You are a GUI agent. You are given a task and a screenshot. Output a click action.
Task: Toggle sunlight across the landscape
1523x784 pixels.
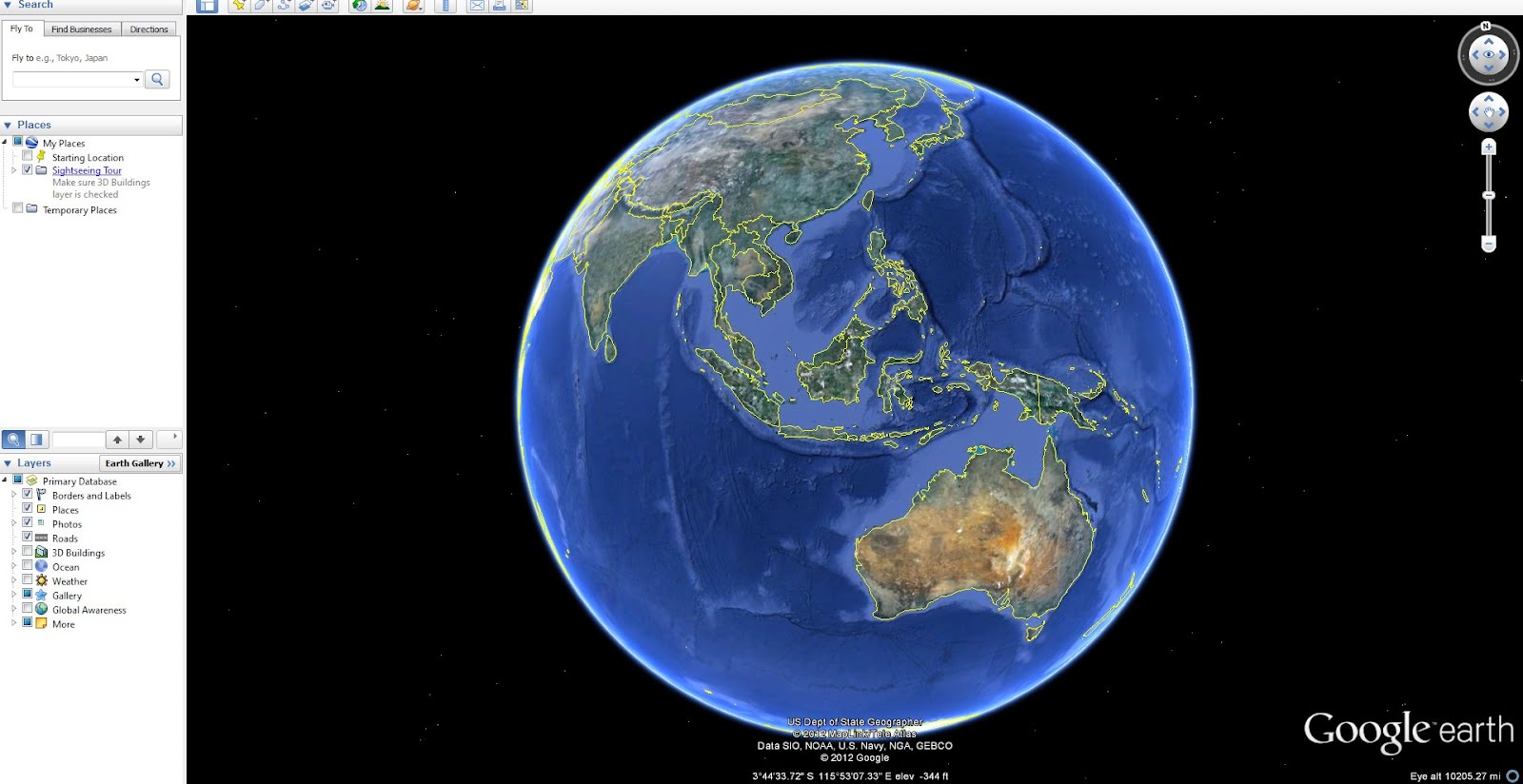382,6
